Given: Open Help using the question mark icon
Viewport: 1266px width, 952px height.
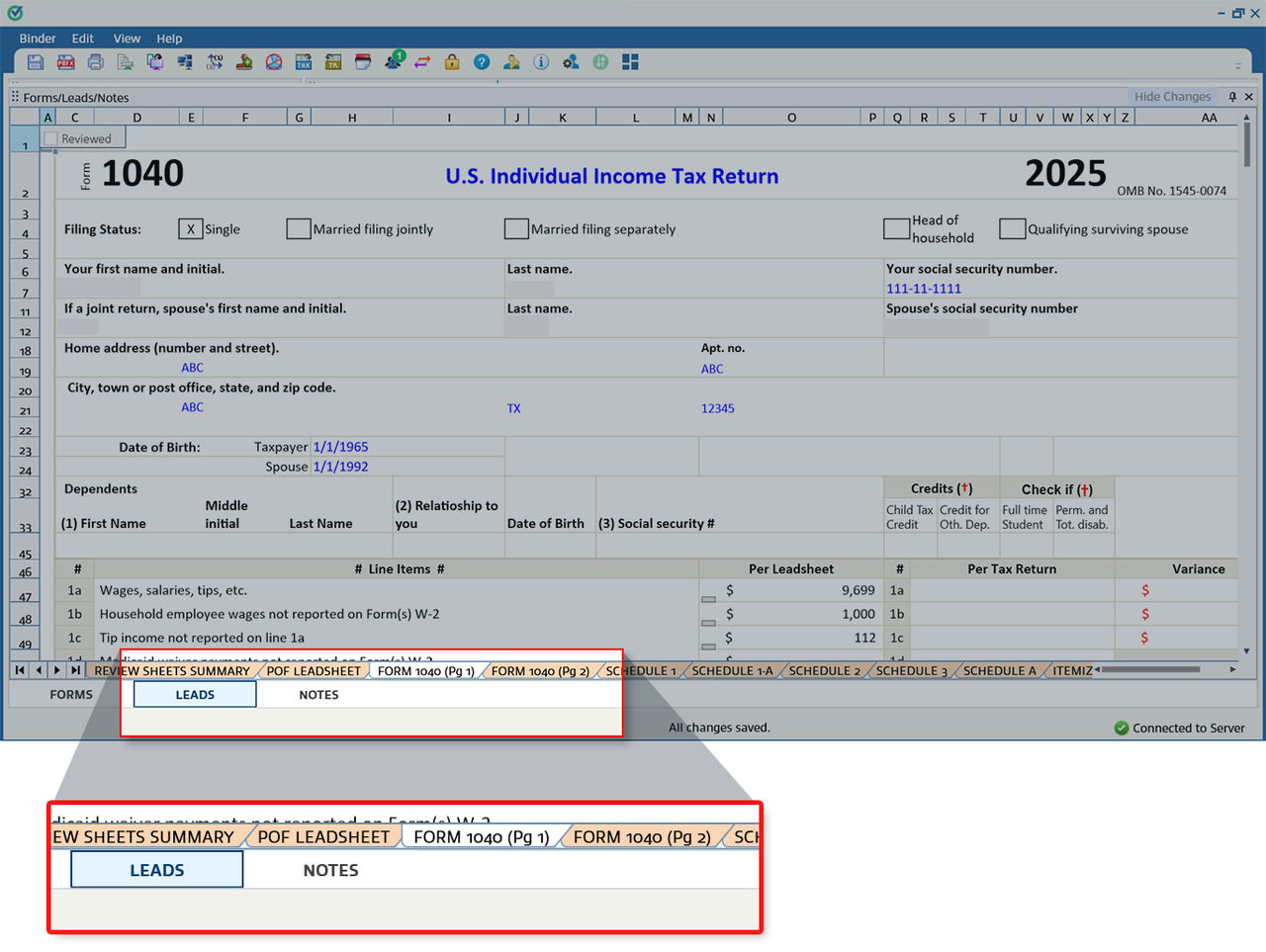Looking at the screenshot, I should click(x=482, y=61).
